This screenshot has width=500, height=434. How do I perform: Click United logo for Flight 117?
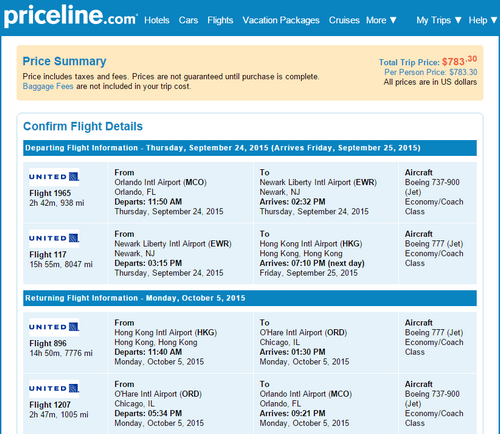coord(54,238)
